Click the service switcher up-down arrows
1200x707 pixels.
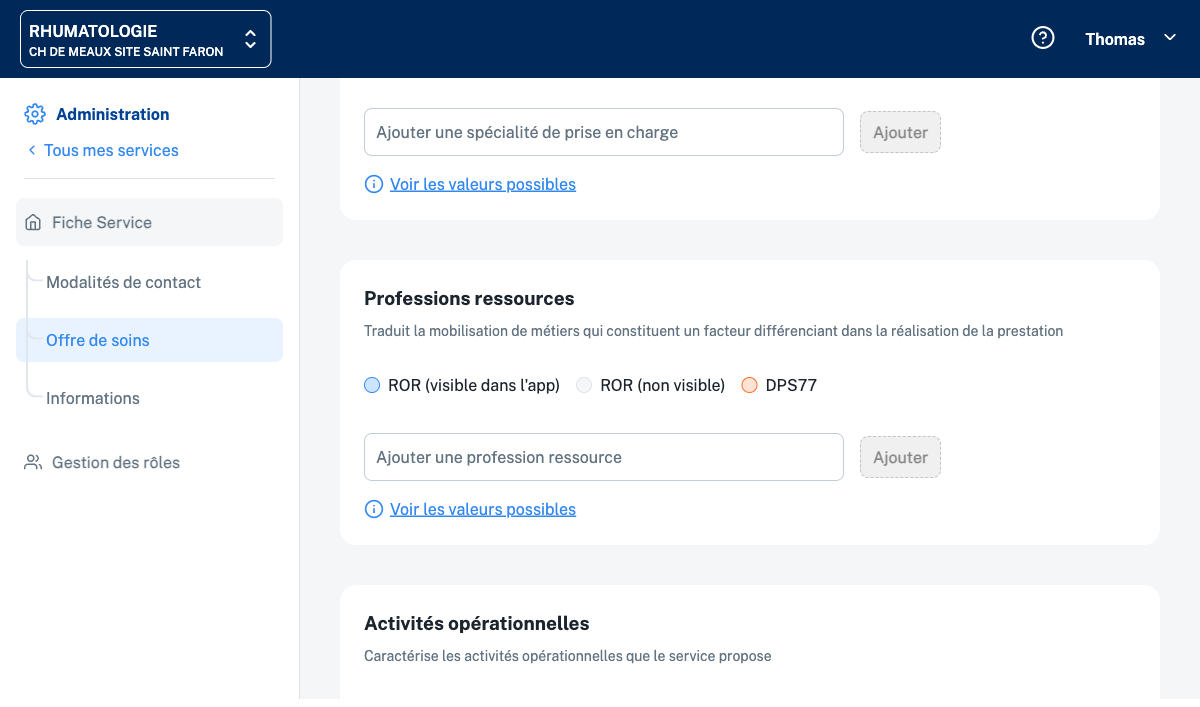pyautogui.click(x=250, y=39)
